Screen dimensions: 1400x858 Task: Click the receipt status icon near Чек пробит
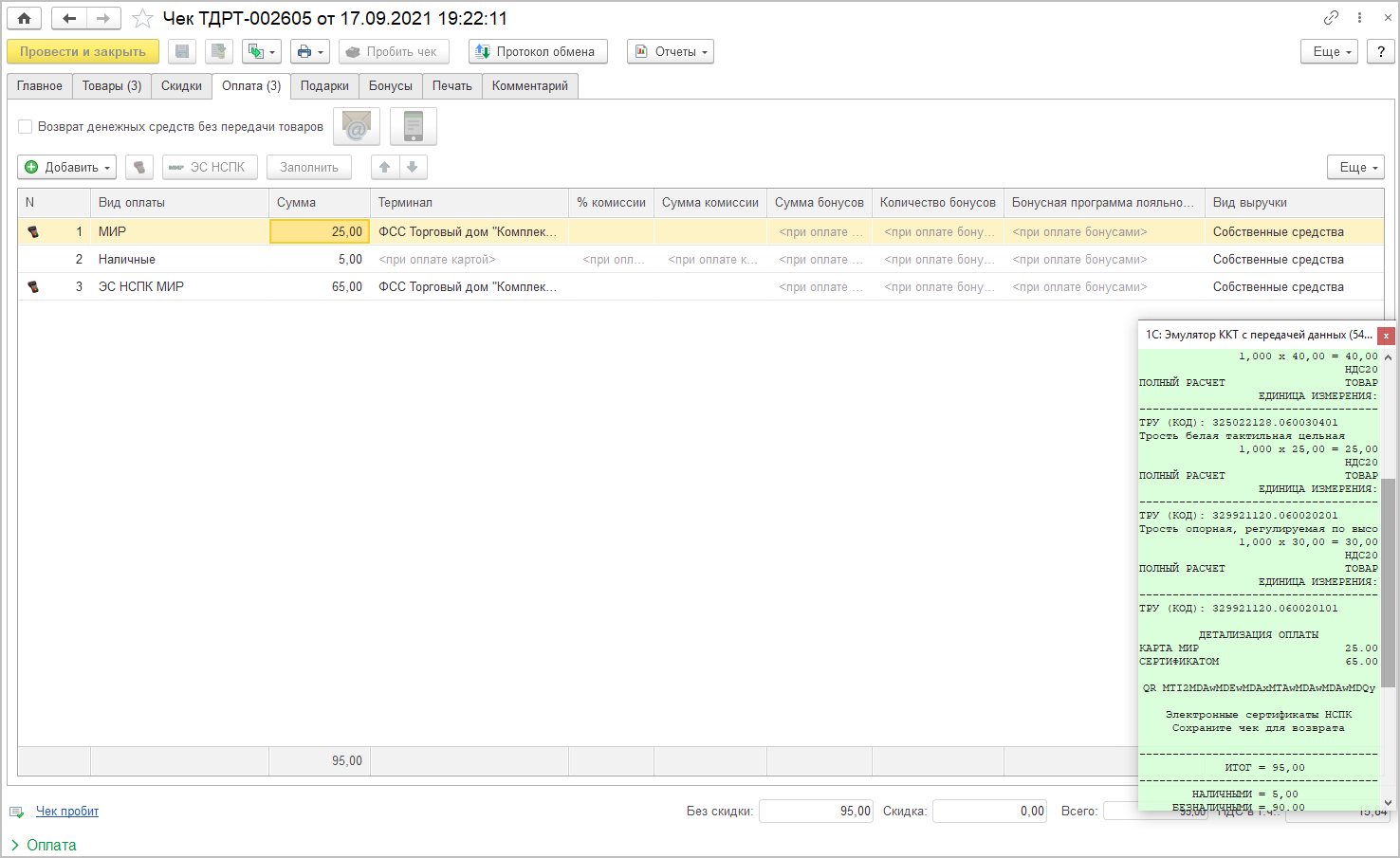(x=16, y=812)
